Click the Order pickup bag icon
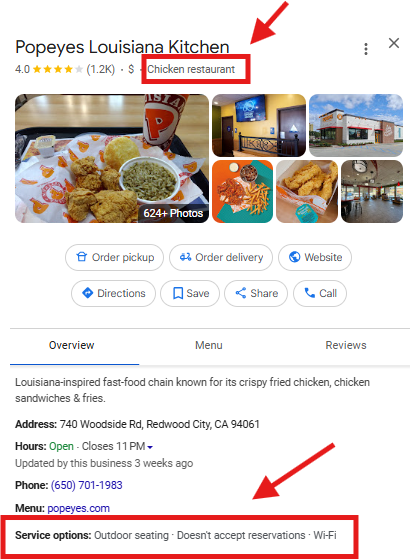The image size is (410, 560). (x=82, y=257)
